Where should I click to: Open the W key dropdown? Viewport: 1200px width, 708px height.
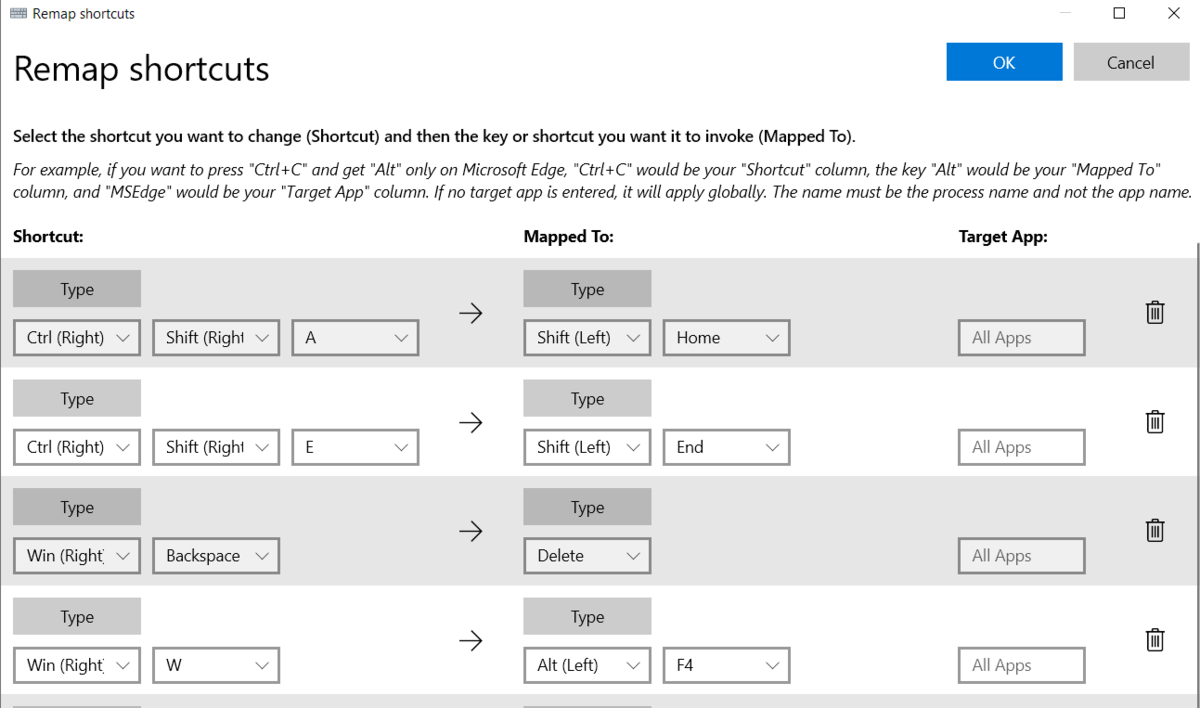(x=216, y=665)
